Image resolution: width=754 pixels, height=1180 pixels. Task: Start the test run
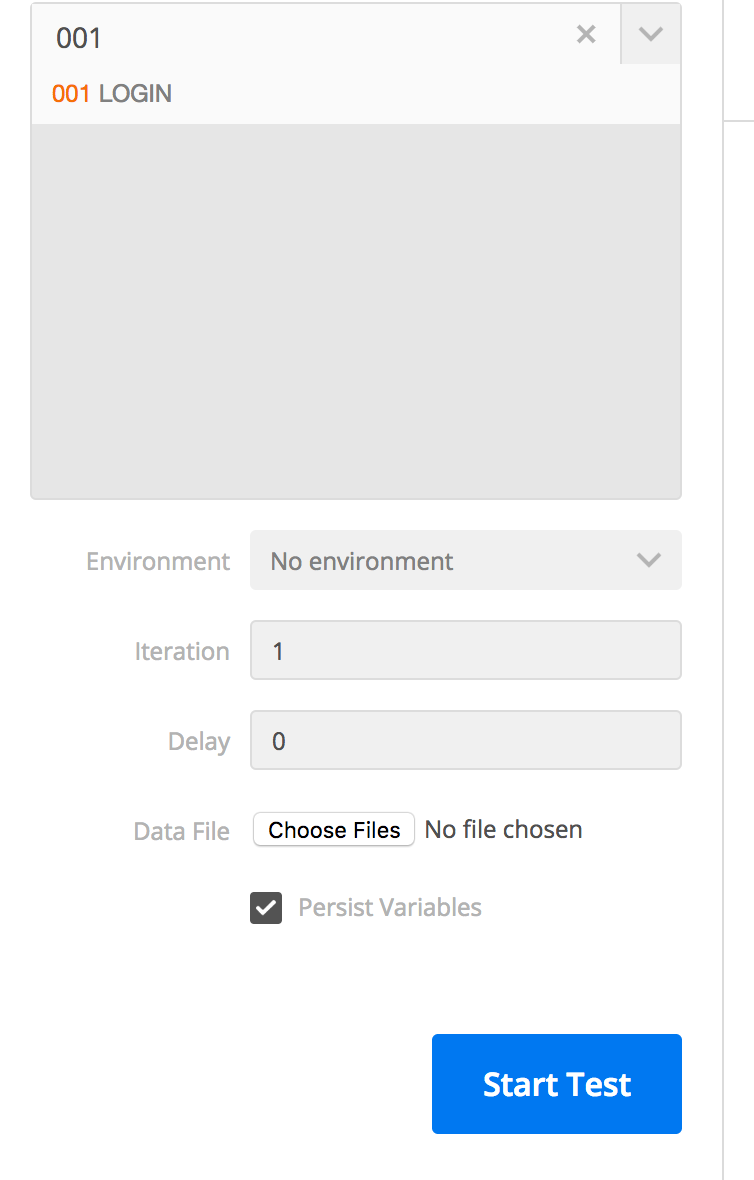[556, 1084]
